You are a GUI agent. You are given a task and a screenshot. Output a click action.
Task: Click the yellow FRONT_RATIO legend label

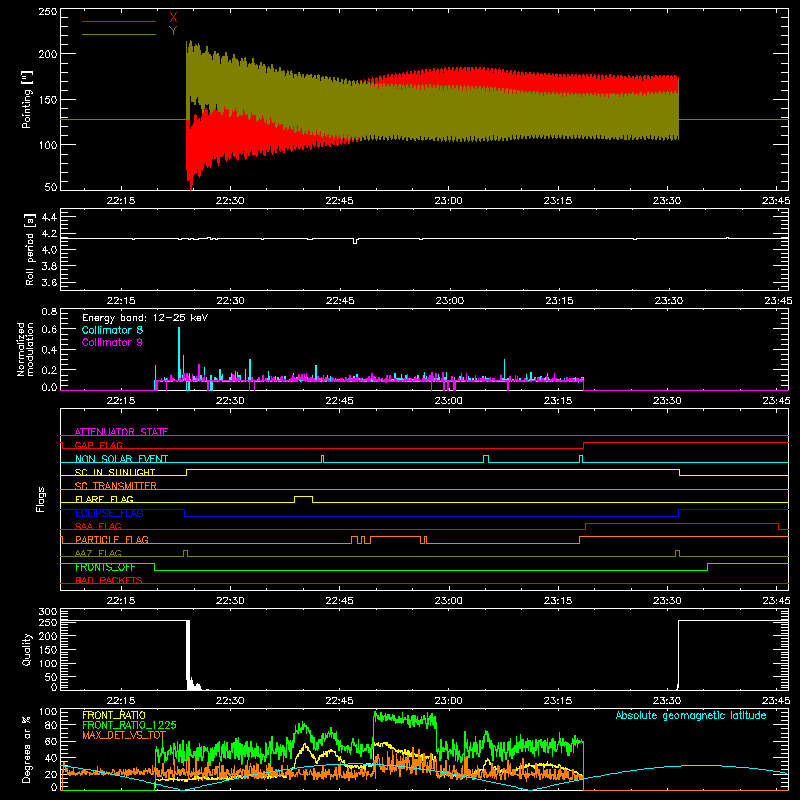pyautogui.click(x=114, y=715)
